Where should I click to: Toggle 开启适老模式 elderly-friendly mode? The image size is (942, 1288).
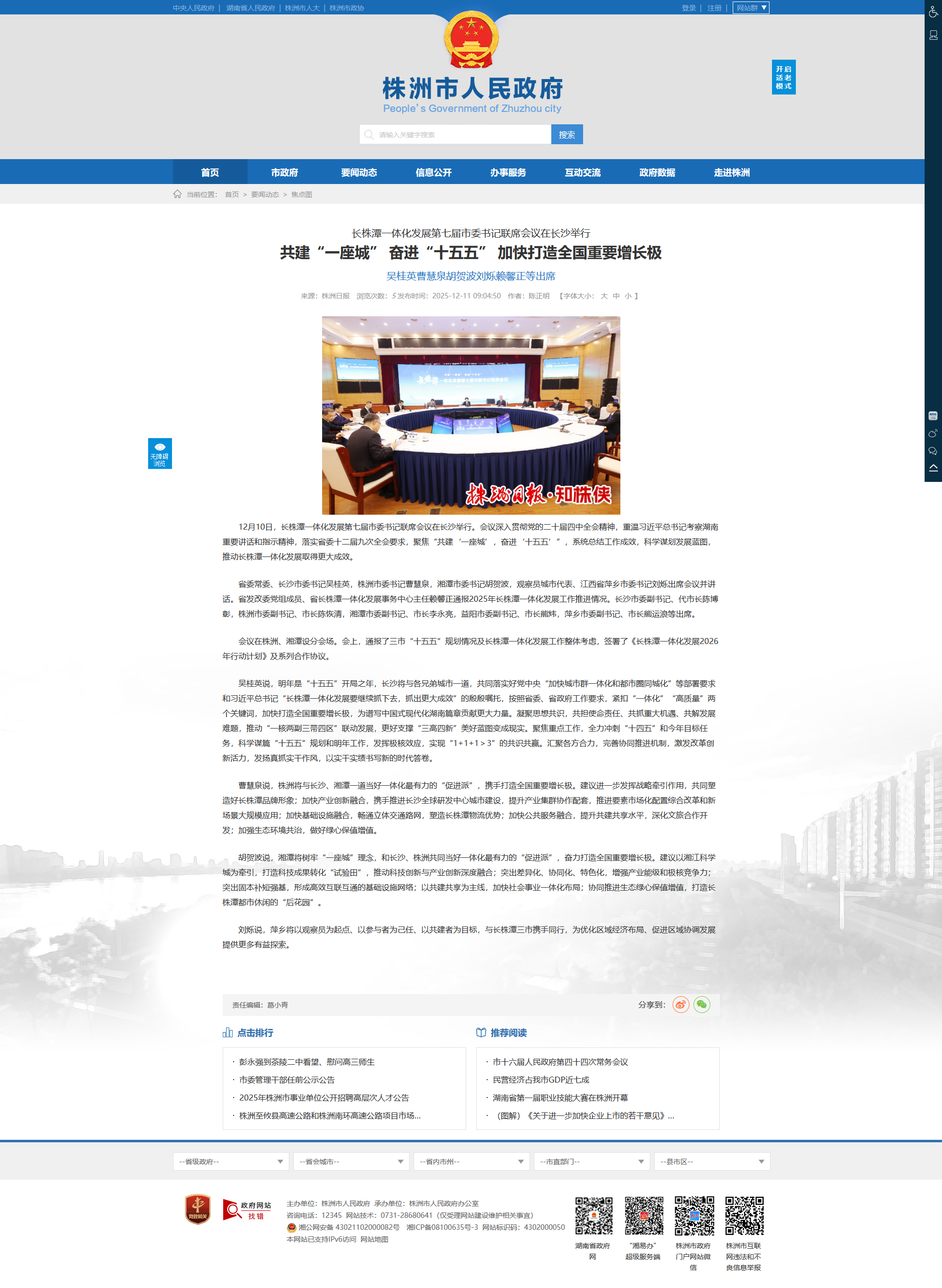(783, 78)
